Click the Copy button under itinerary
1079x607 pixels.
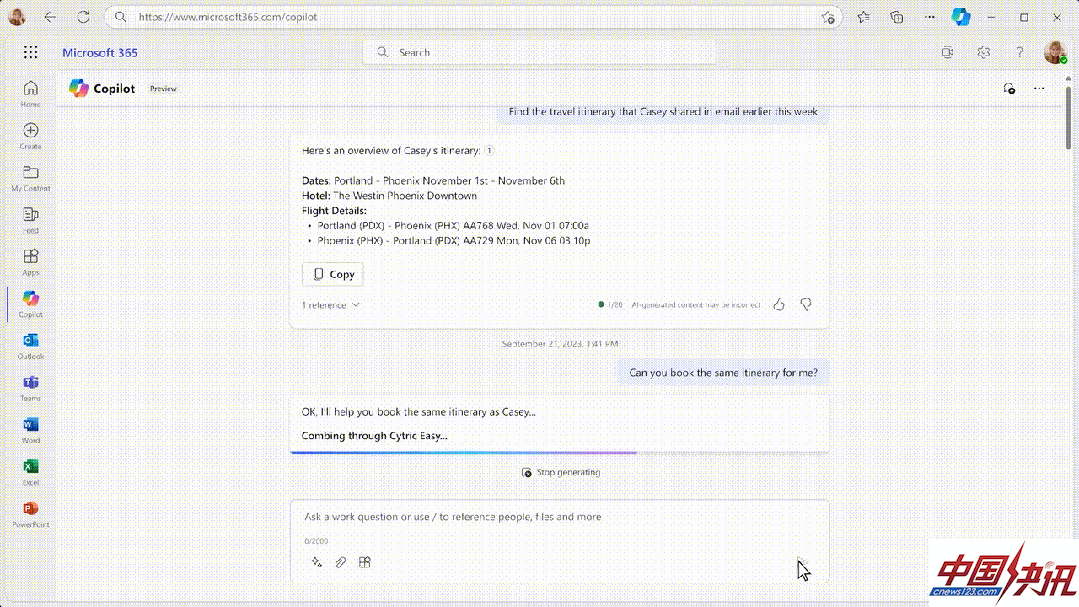click(x=333, y=274)
